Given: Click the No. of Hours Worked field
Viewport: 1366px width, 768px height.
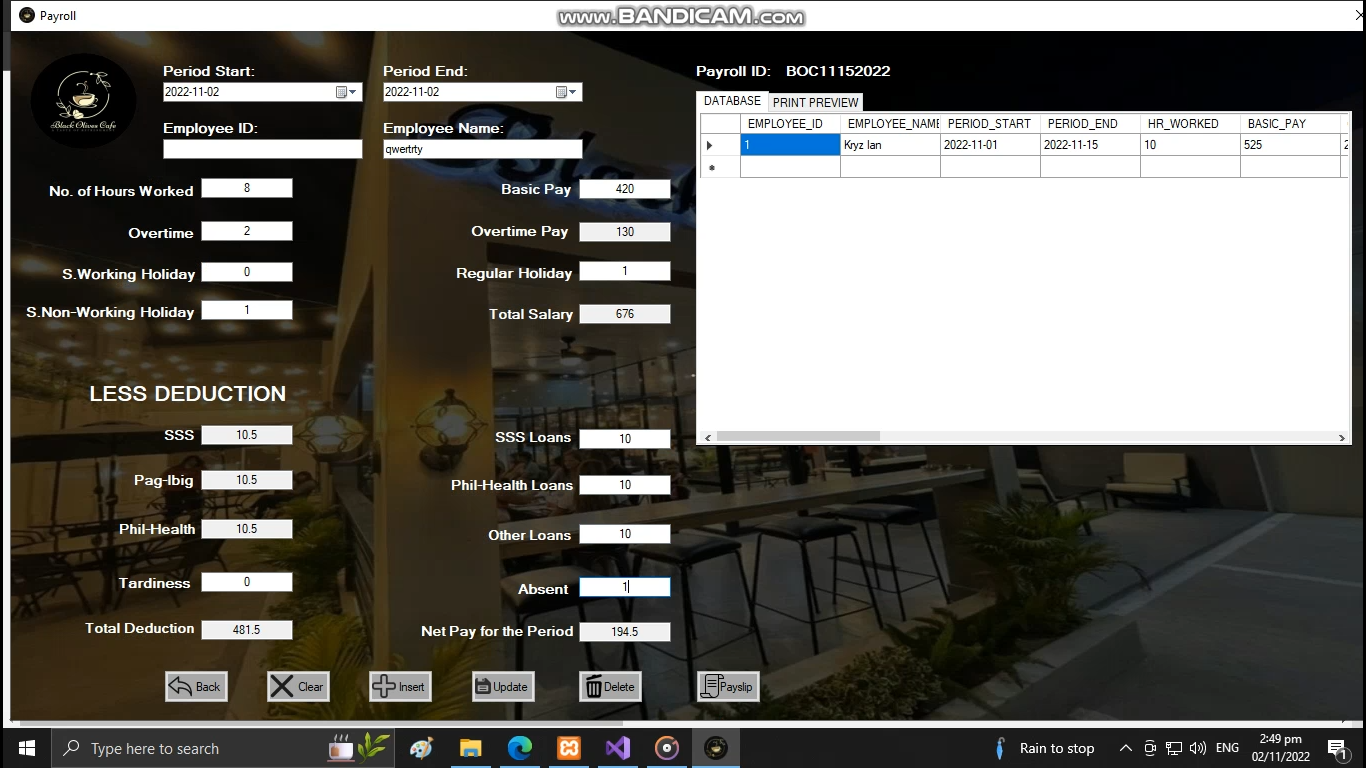Looking at the screenshot, I should [247, 188].
